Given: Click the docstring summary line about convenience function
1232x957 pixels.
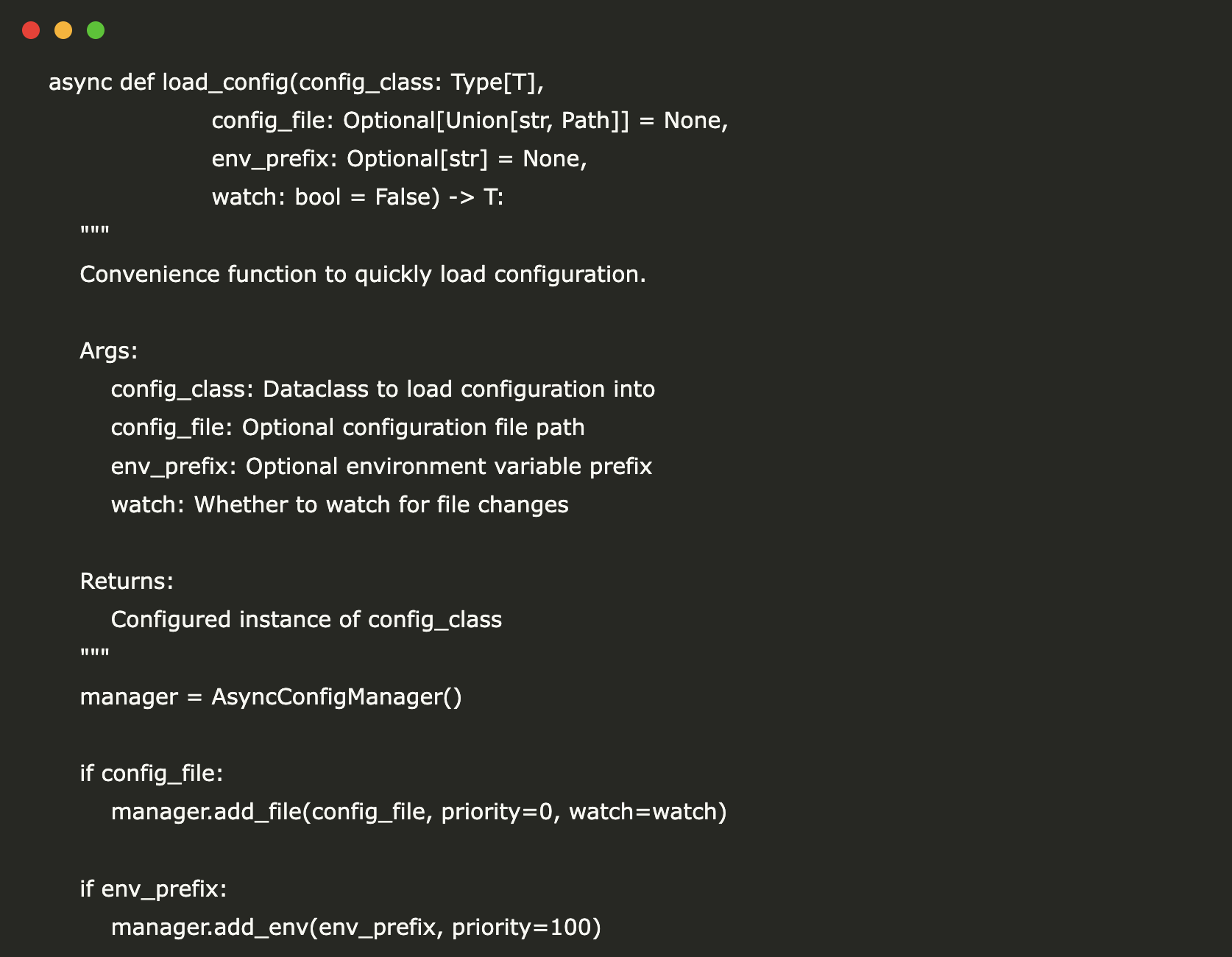Looking at the screenshot, I should (x=362, y=275).
